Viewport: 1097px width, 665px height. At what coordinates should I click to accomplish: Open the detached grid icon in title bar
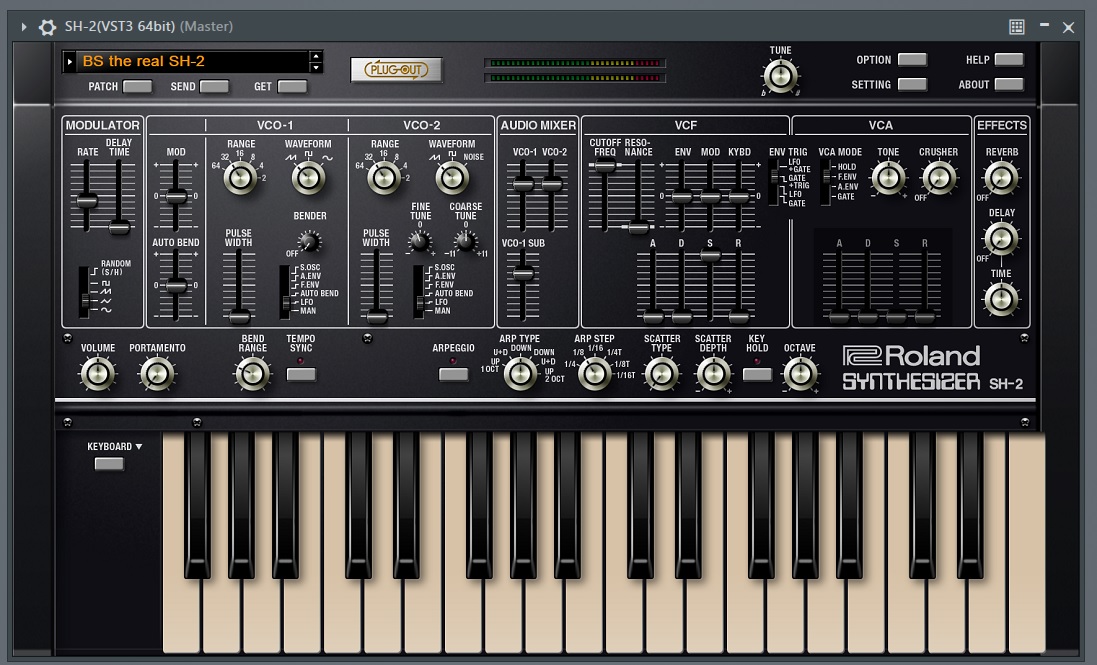tap(1017, 27)
